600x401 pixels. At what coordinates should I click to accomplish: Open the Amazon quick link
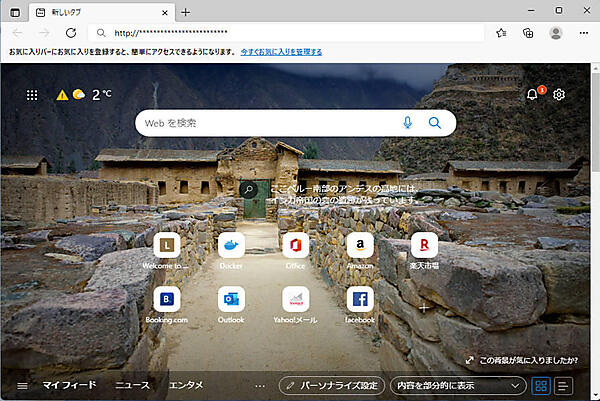pos(360,250)
